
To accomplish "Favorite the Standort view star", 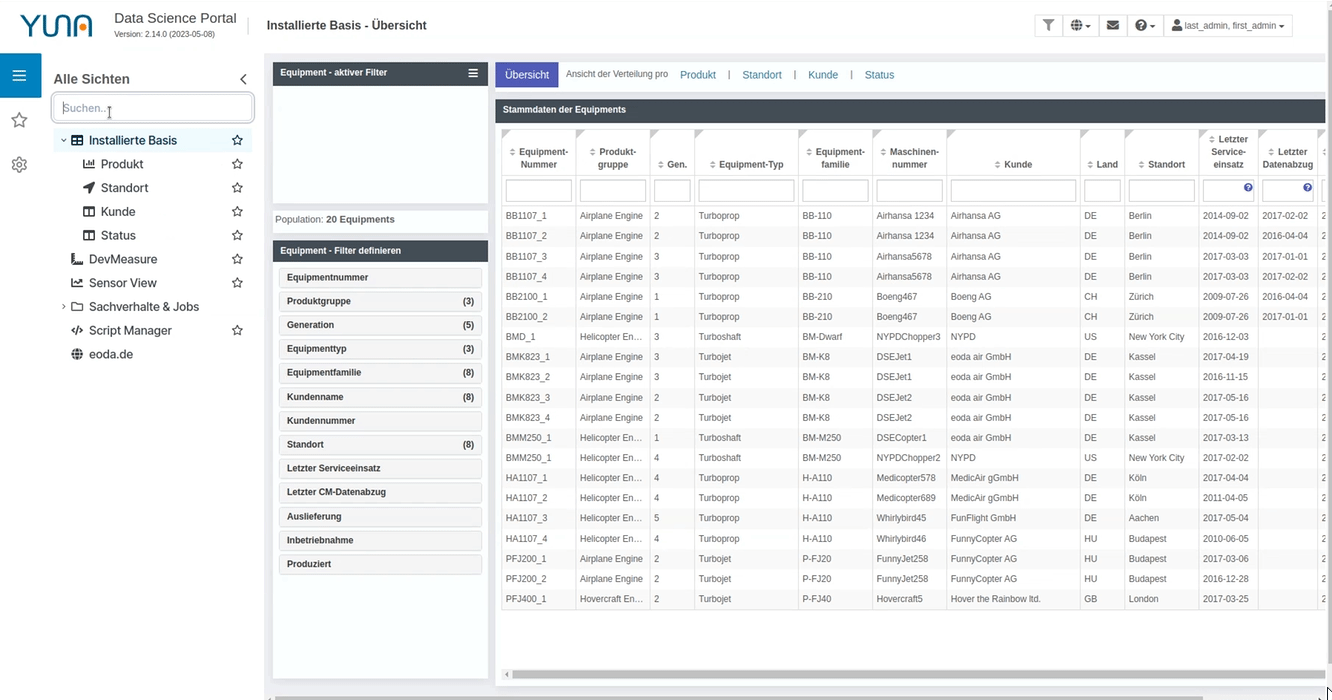I will [237, 188].
